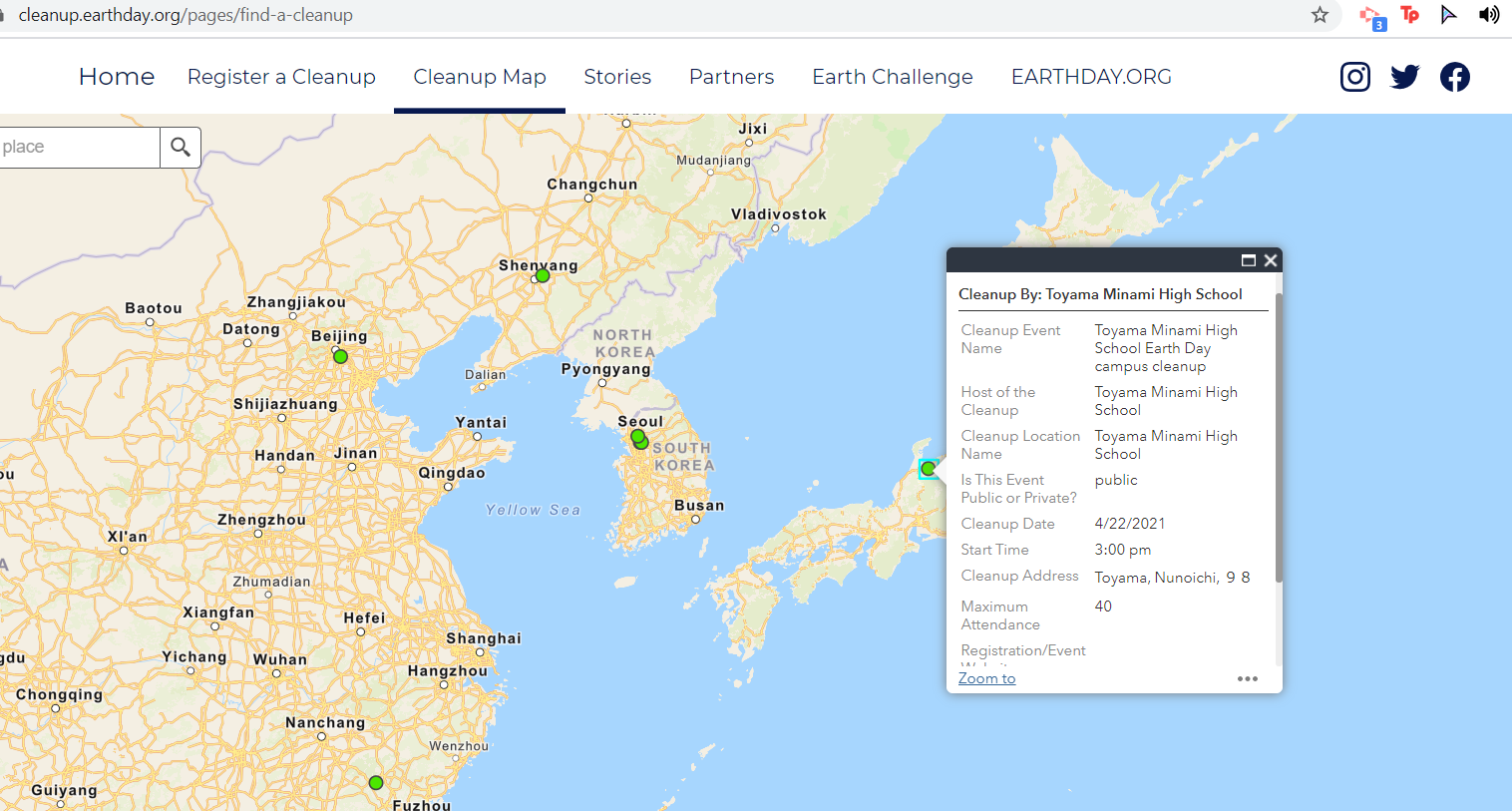Click the Cleanup Date value 4/22/2021
Viewport: 1512px width, 811px height.
[x=1130, y=524]
